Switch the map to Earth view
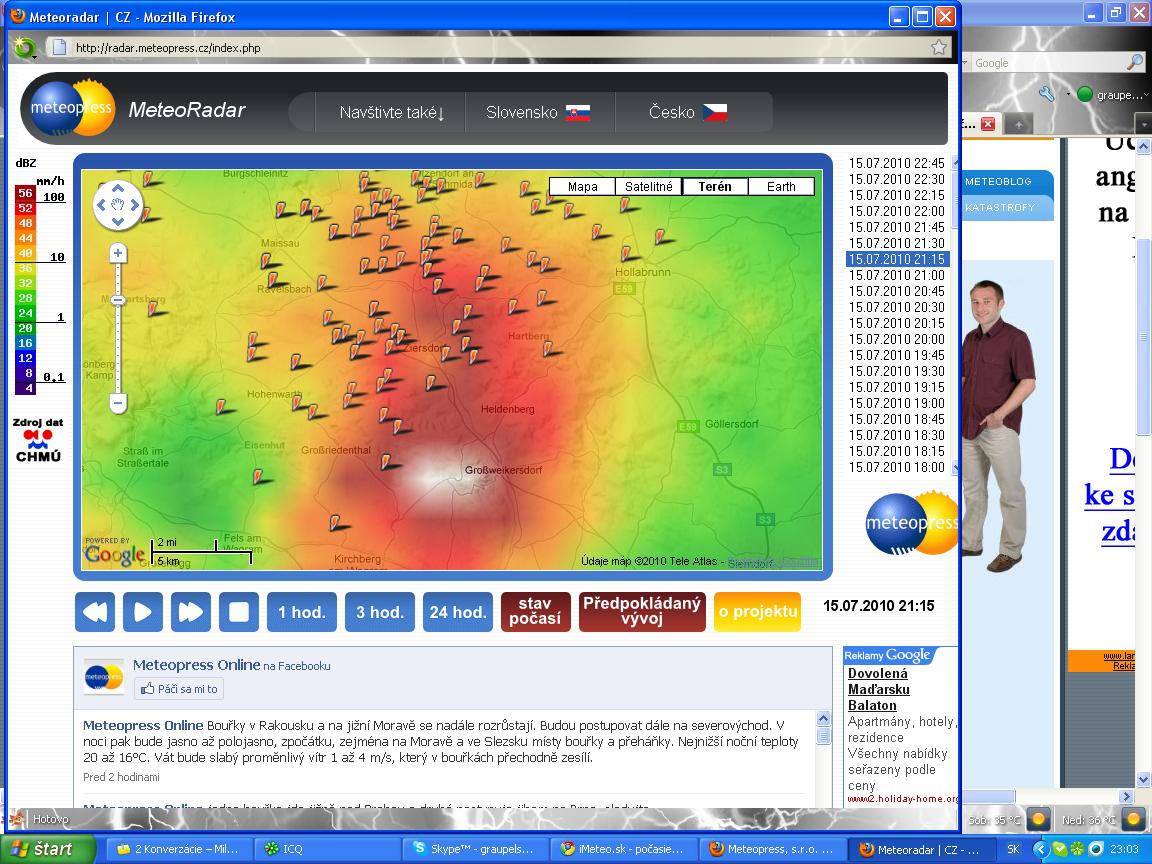 point(781,187)
